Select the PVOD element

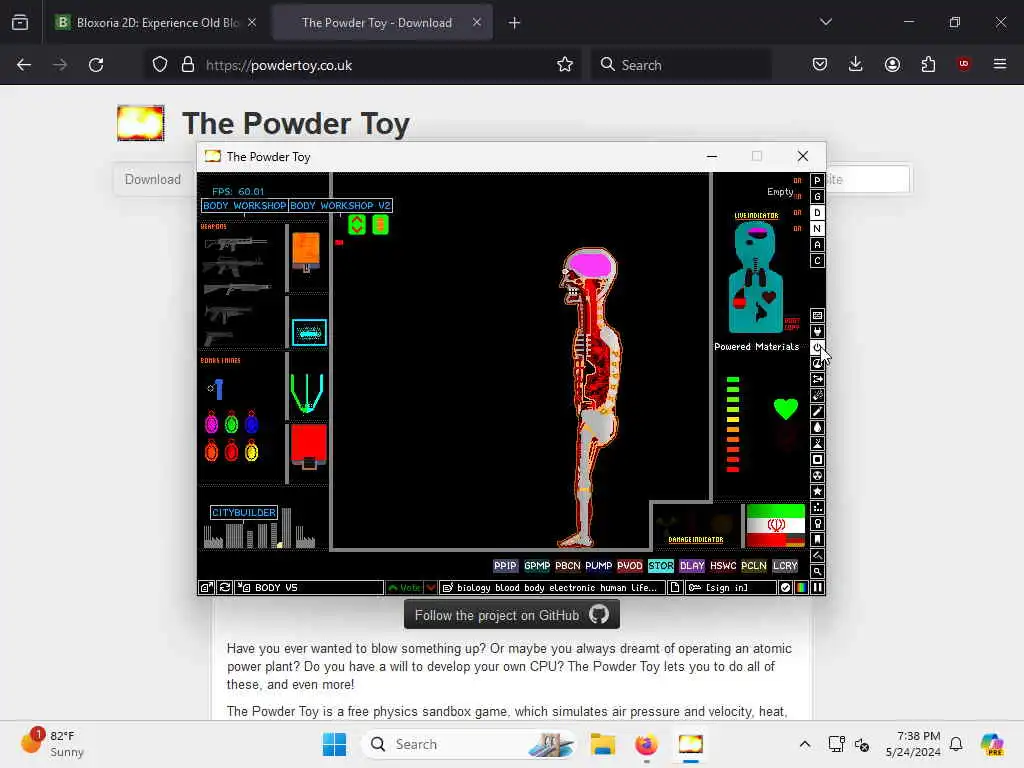[630, 566]
